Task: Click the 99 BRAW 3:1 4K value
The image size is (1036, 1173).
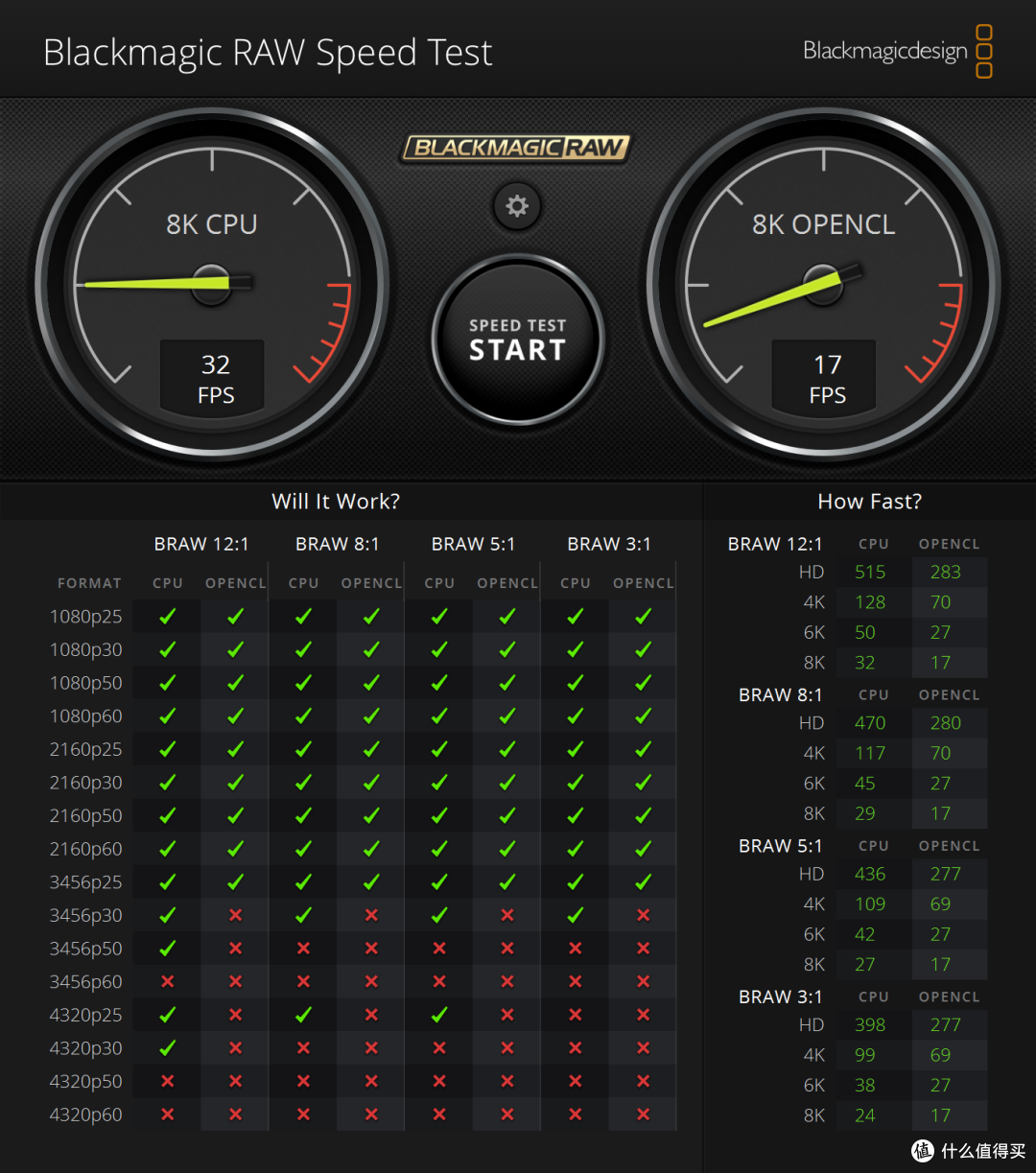Action: 865,1055
